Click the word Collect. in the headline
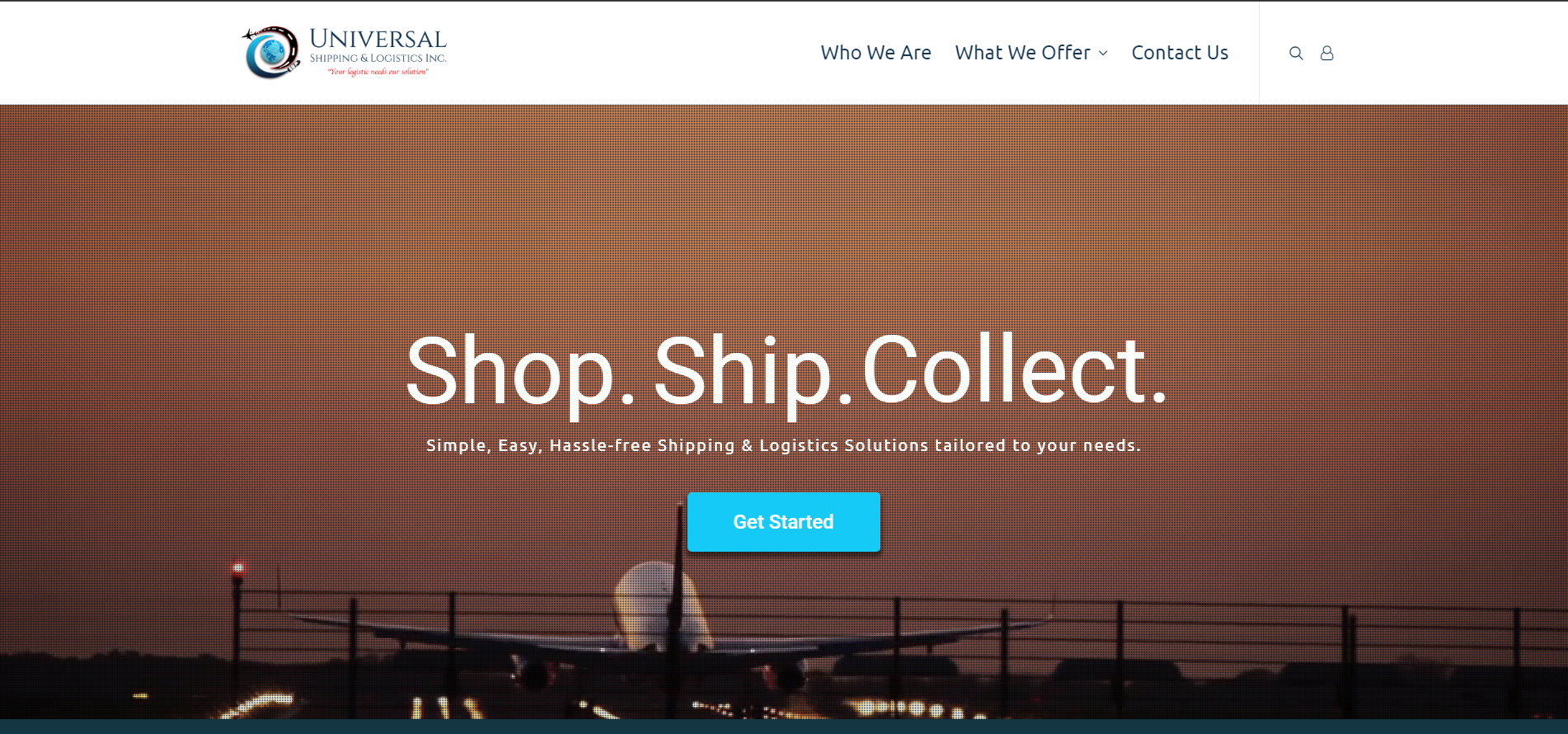 coord(1014,369)
